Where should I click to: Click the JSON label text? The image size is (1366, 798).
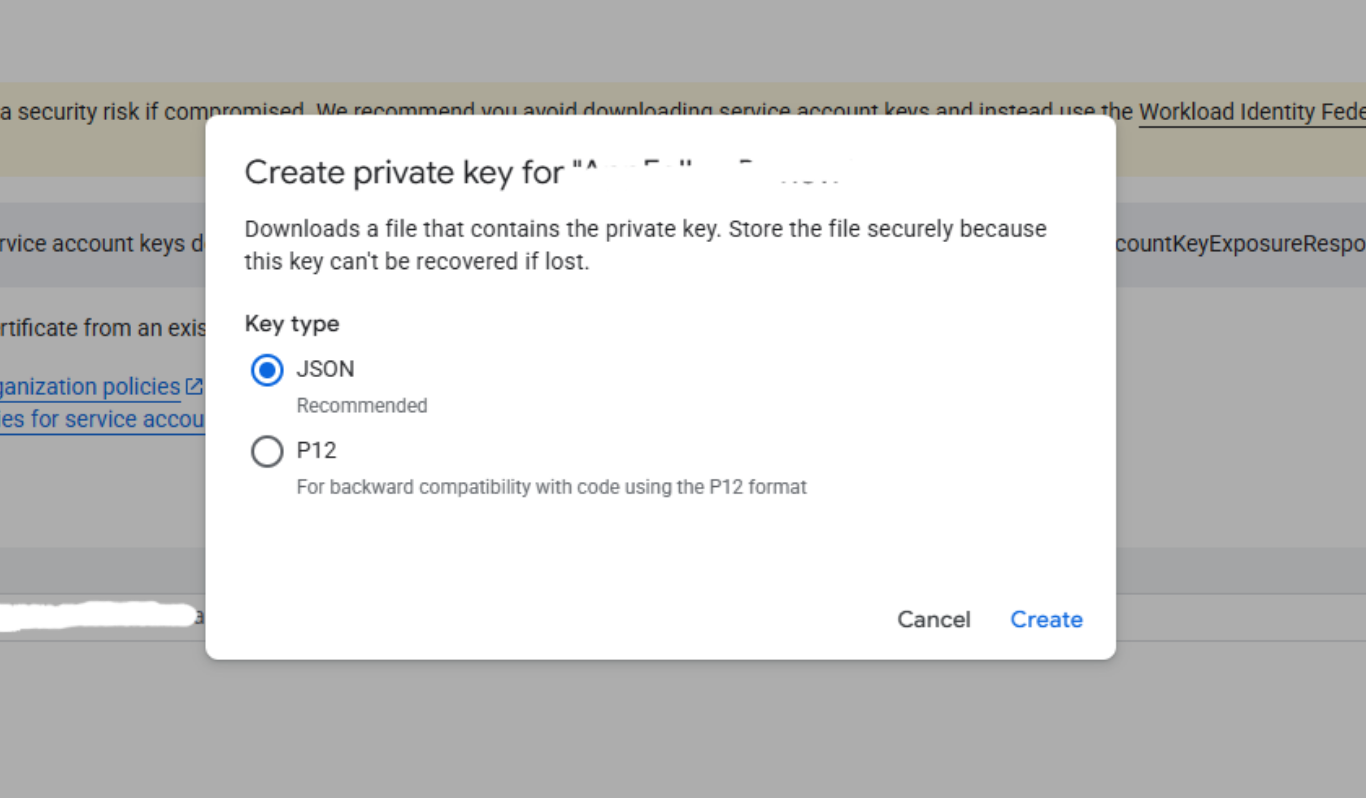pyautogui.click(x=325, y=369)
